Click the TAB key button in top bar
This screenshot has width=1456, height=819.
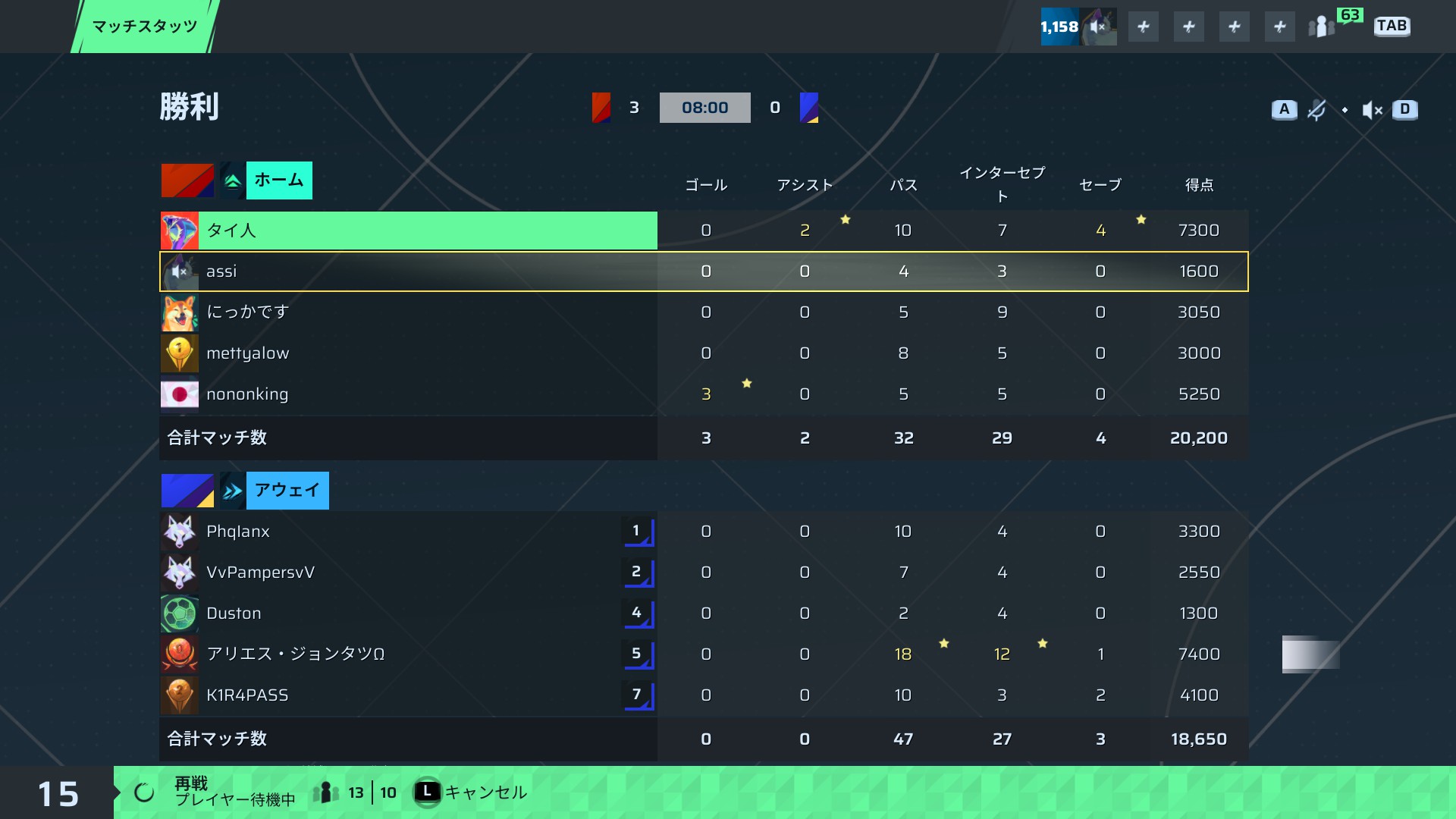pos(1392,26)
